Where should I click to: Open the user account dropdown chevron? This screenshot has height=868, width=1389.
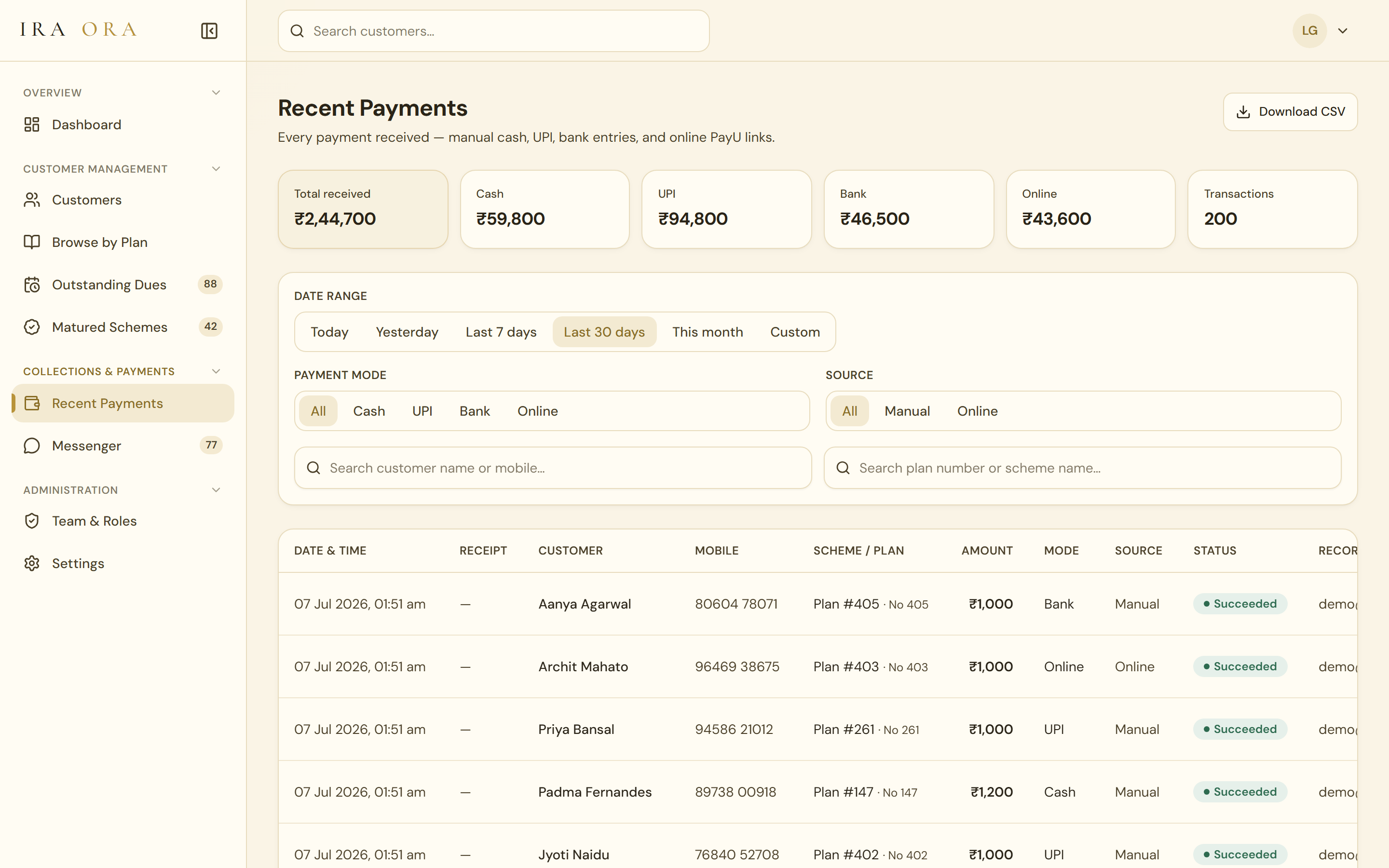(1343, 31)
